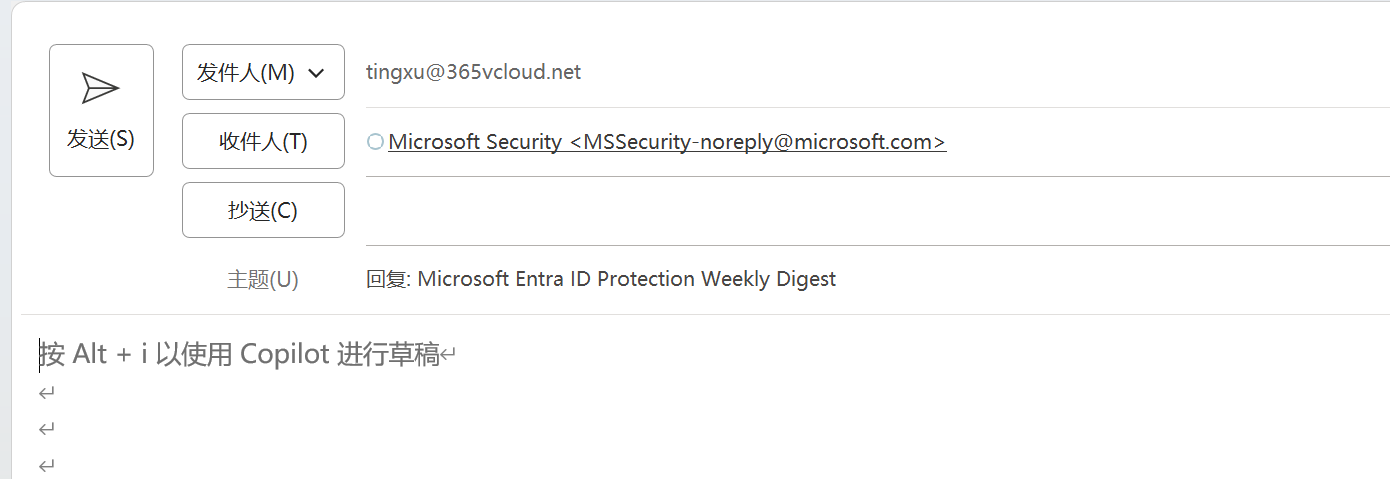Place cursor on third body line

[x=47, y=429]
